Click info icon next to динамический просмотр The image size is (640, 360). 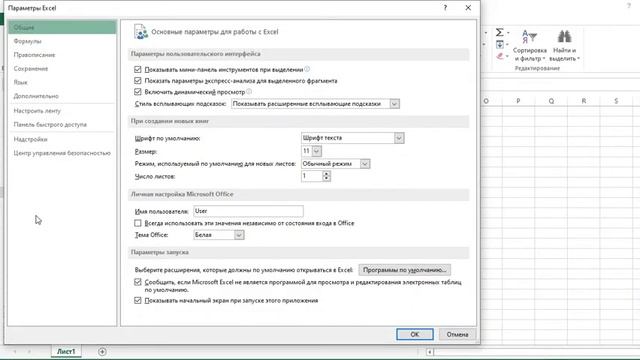coord(249,92)
